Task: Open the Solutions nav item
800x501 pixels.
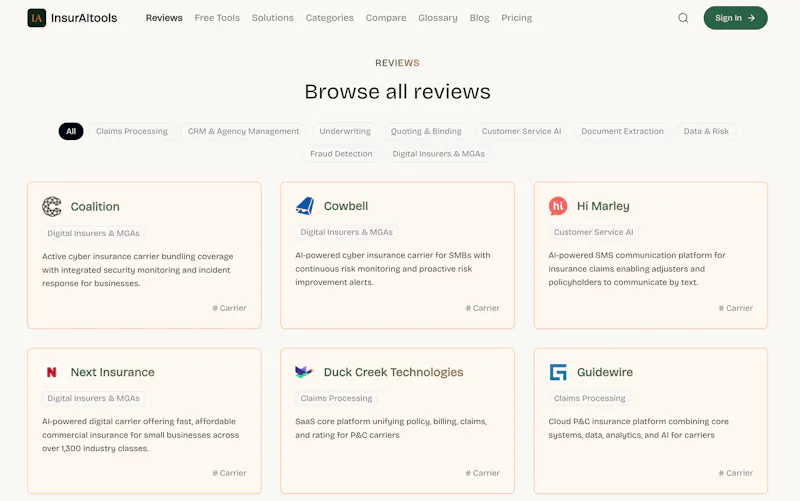Action: [x=272, y=18]
